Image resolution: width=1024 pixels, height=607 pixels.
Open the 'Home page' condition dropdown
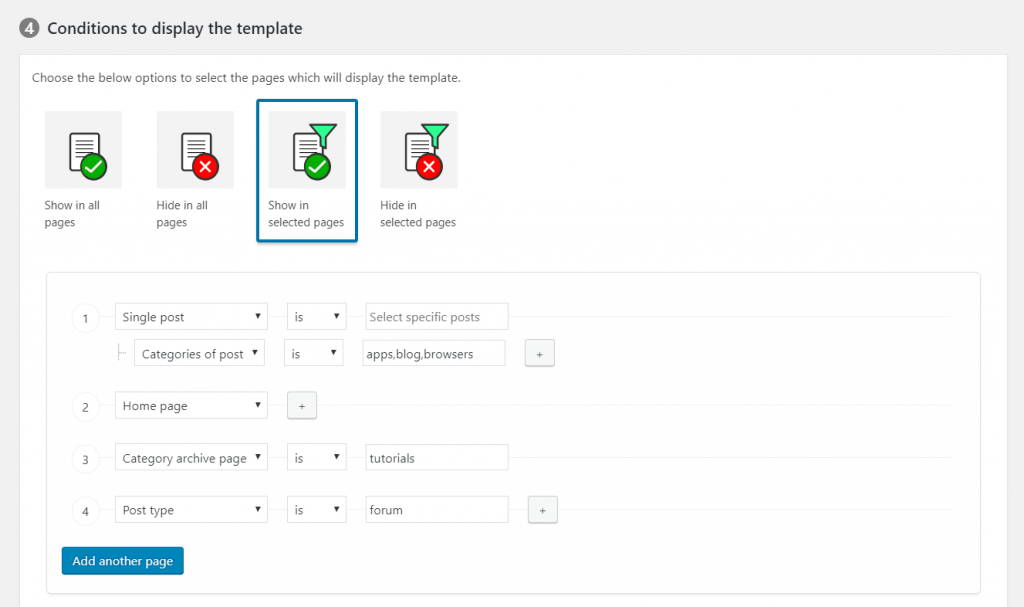click(x=191, y=405)
